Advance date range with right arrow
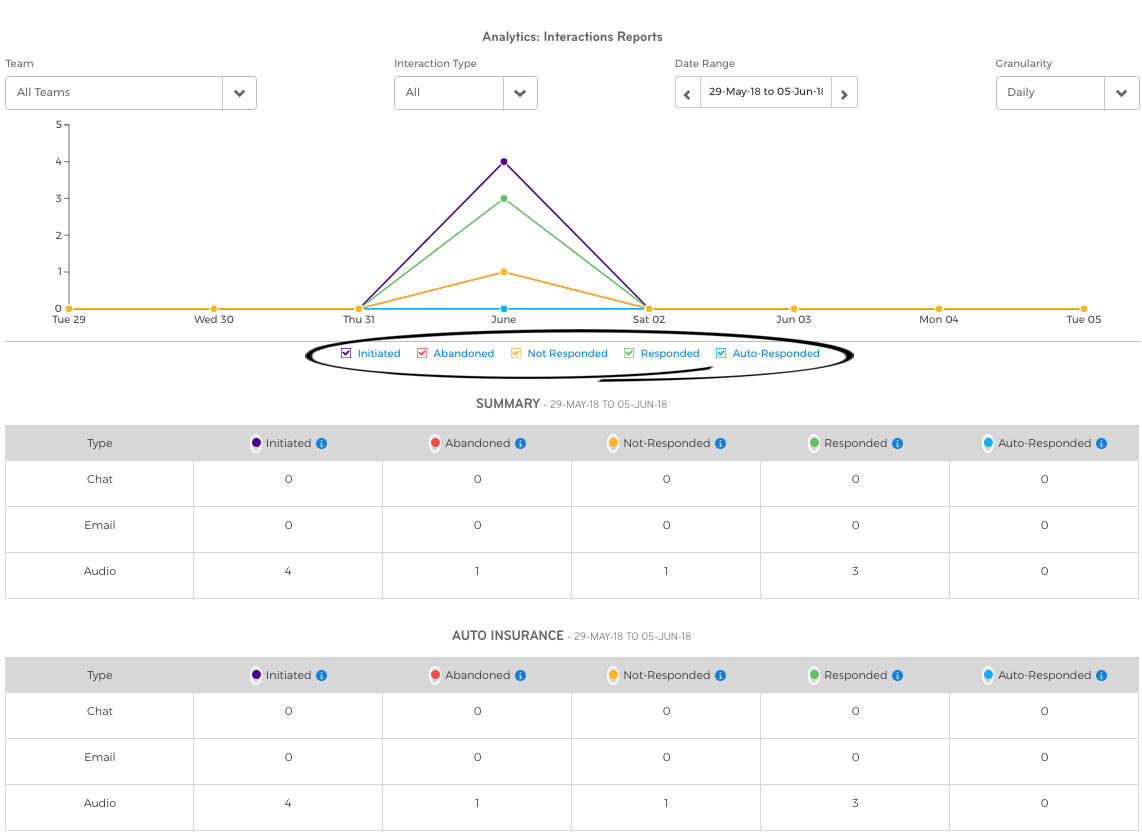Screen dimensions: 1142x837 pos(844,94)
